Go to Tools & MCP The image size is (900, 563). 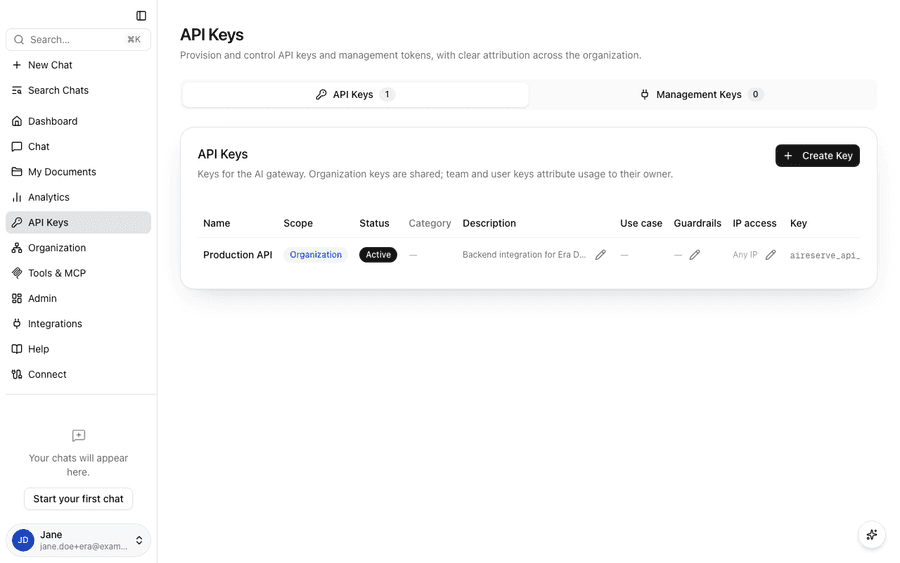pos(78,273)
